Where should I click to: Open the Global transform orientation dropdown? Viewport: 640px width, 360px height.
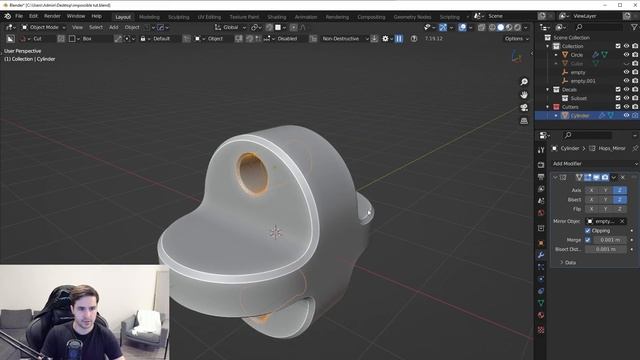click(x=231, y=27)
